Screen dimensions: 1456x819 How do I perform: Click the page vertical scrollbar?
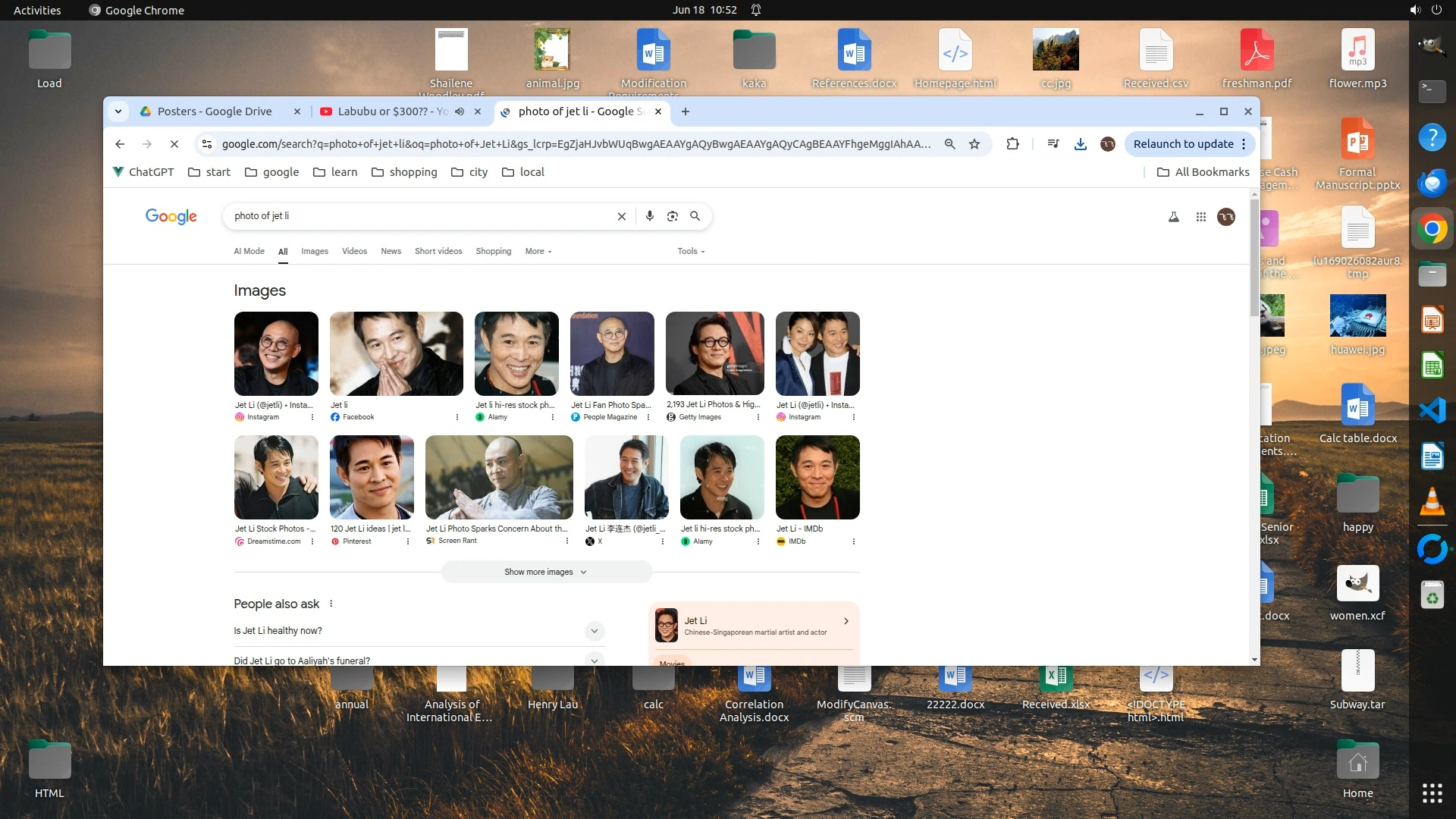(1254, 258)
